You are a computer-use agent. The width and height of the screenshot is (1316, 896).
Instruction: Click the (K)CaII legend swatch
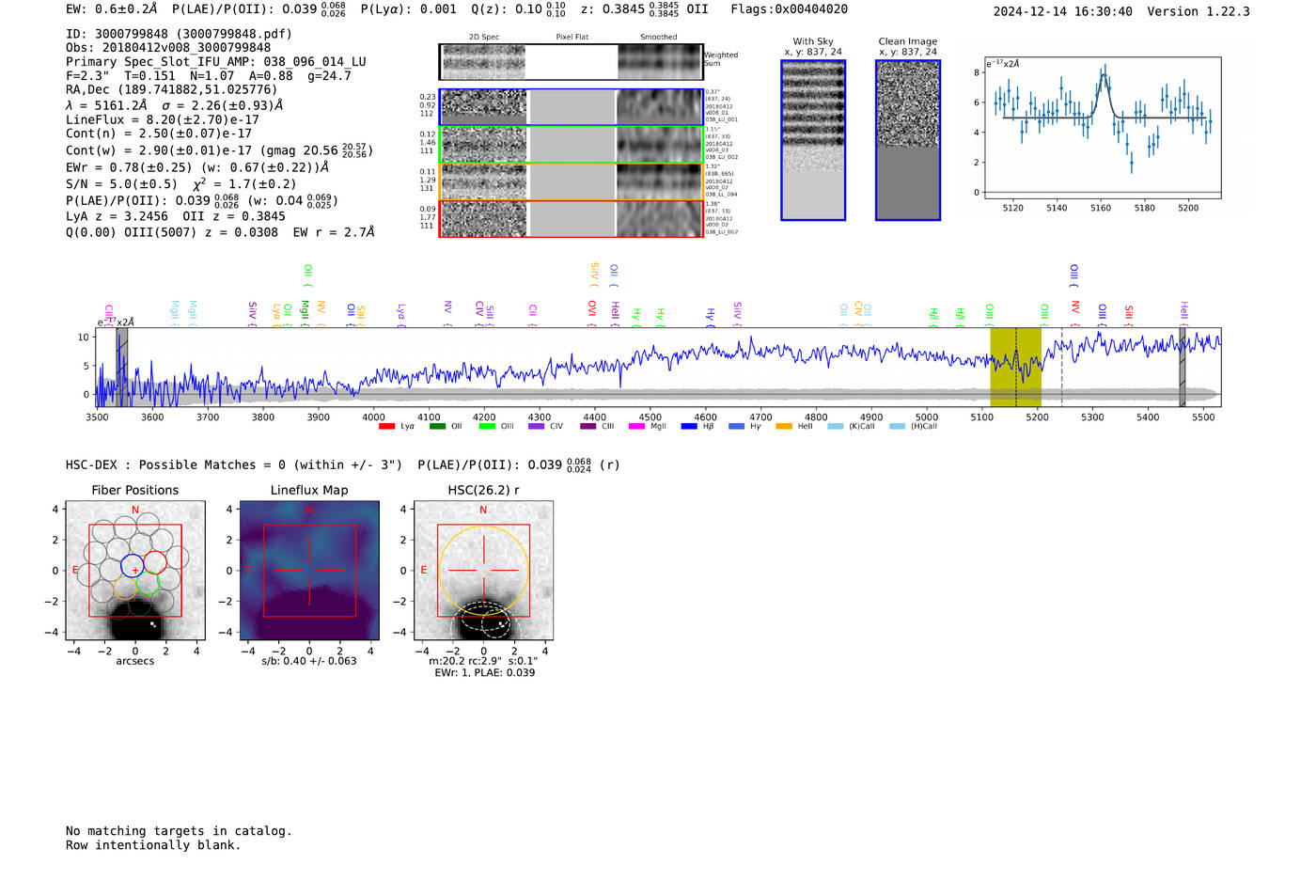[835, 427]
